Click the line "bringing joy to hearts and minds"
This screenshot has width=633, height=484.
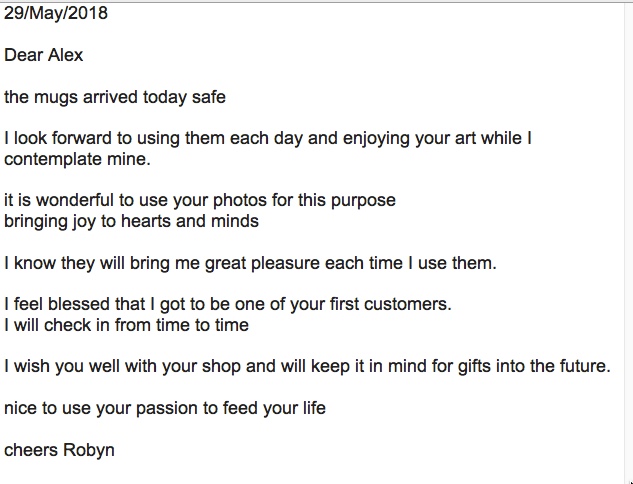[131, 221]
